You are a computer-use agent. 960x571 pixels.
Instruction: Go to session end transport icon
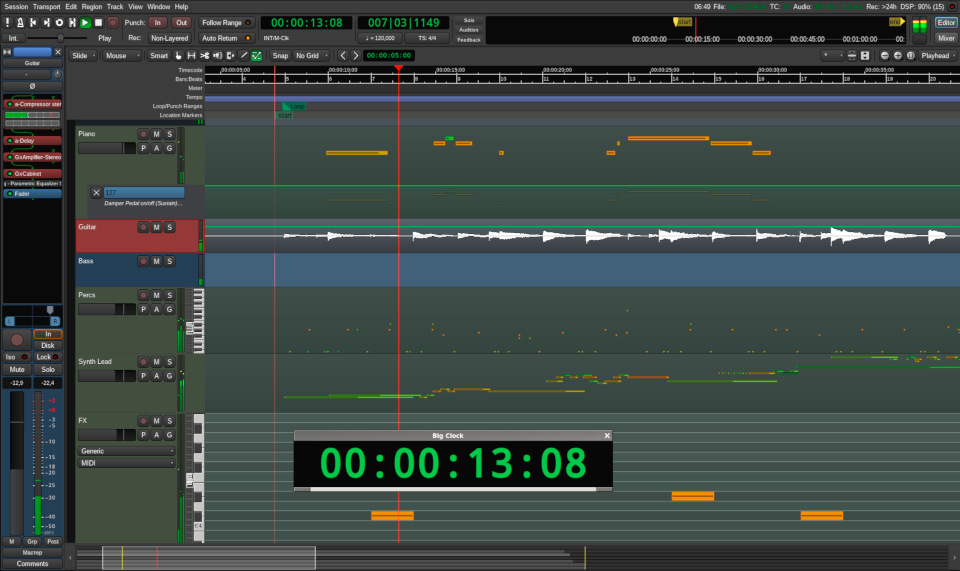46,23
